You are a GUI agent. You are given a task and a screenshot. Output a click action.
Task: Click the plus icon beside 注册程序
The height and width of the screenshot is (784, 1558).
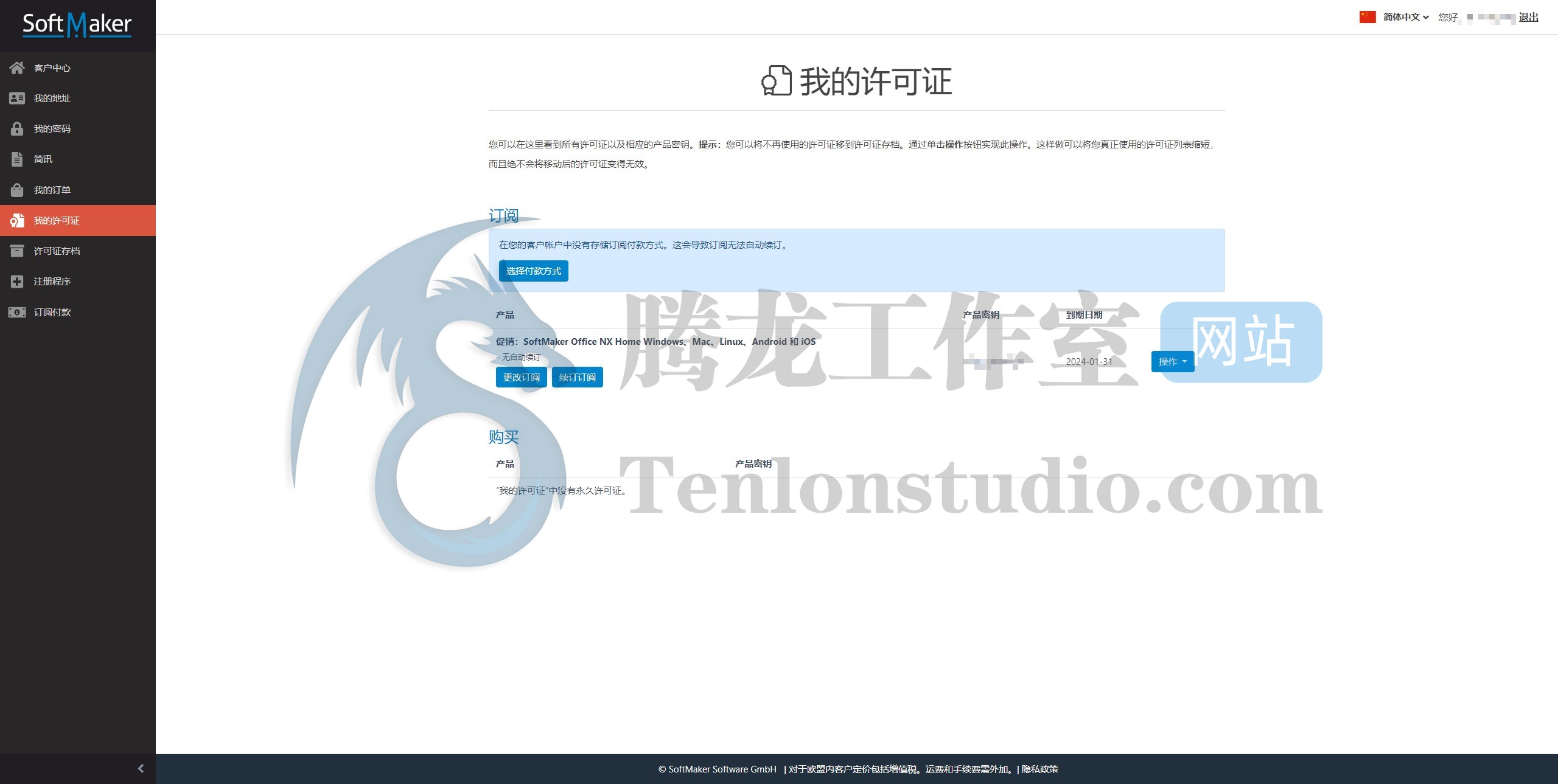17,281
